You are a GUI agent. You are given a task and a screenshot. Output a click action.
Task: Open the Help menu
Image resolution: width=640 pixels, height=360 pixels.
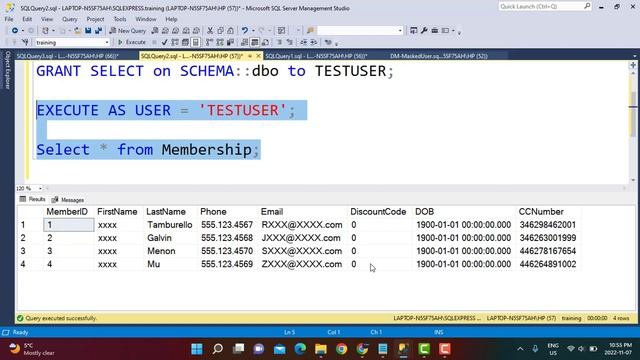click(171, 19)
